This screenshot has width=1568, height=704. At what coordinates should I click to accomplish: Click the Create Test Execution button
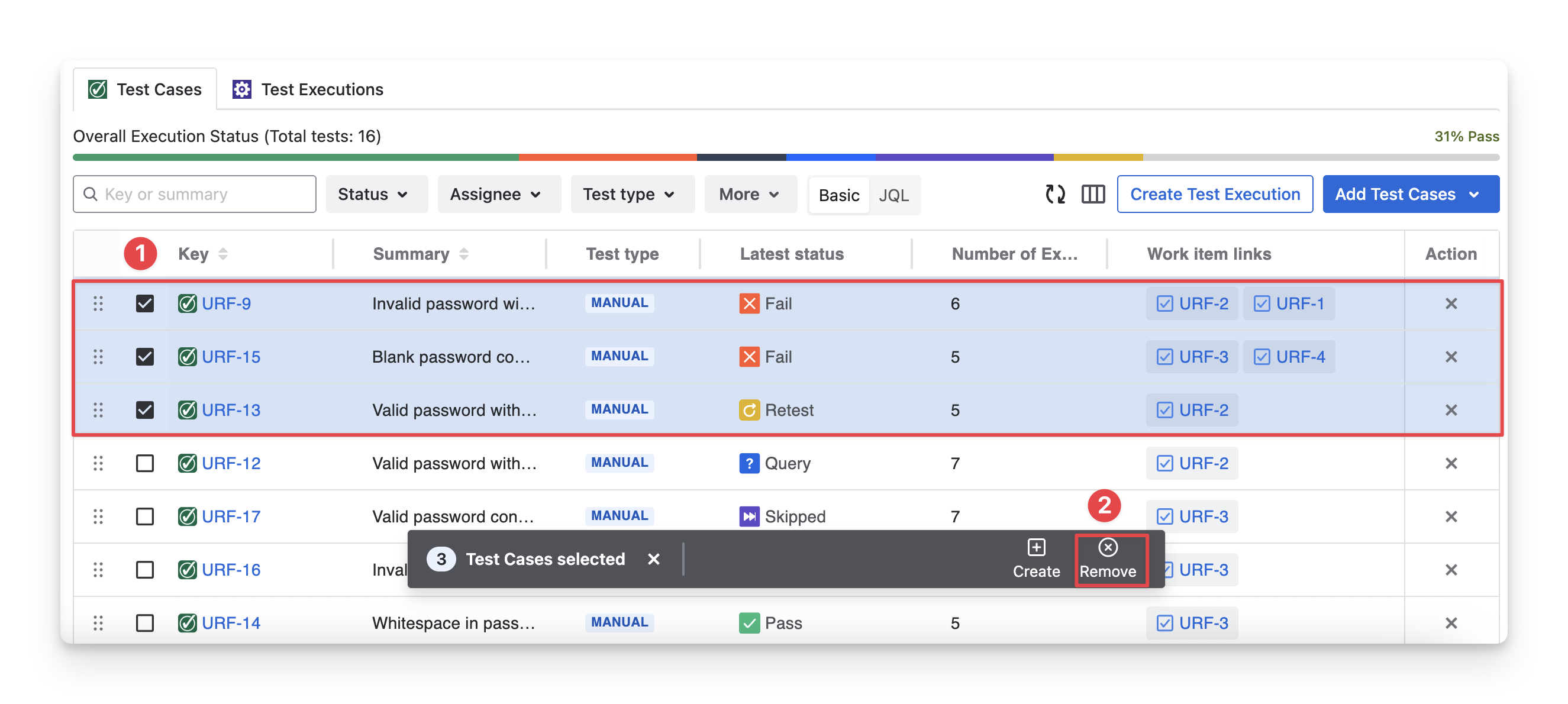1214,194
